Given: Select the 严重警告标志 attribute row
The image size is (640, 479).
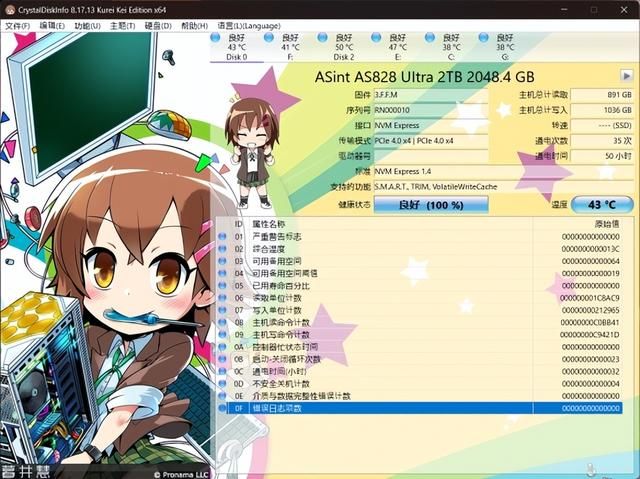Looking at the screenshot, I should (420, 236).
